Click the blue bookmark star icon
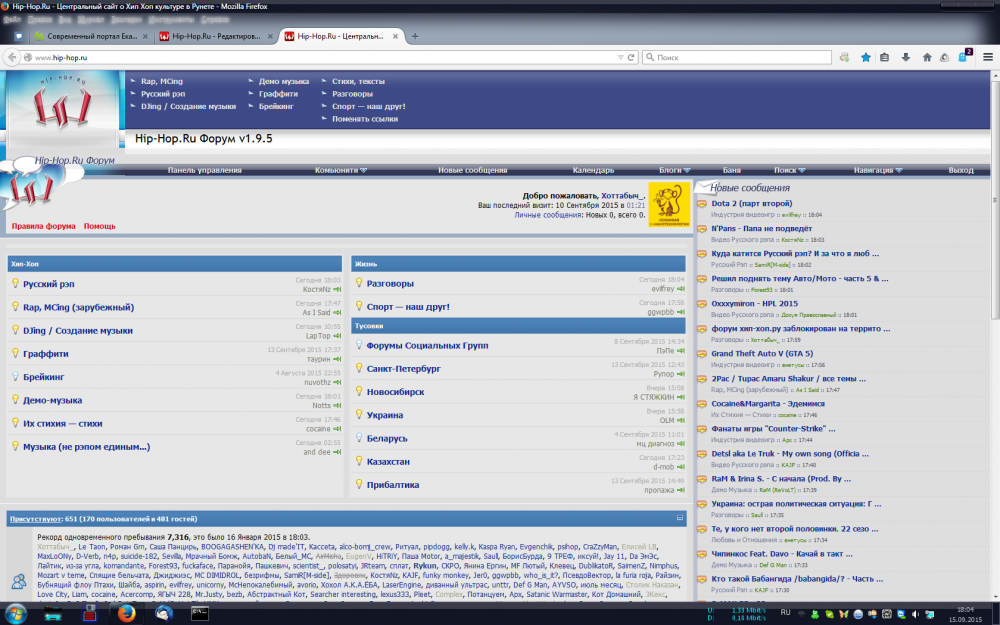 (865, 57)
